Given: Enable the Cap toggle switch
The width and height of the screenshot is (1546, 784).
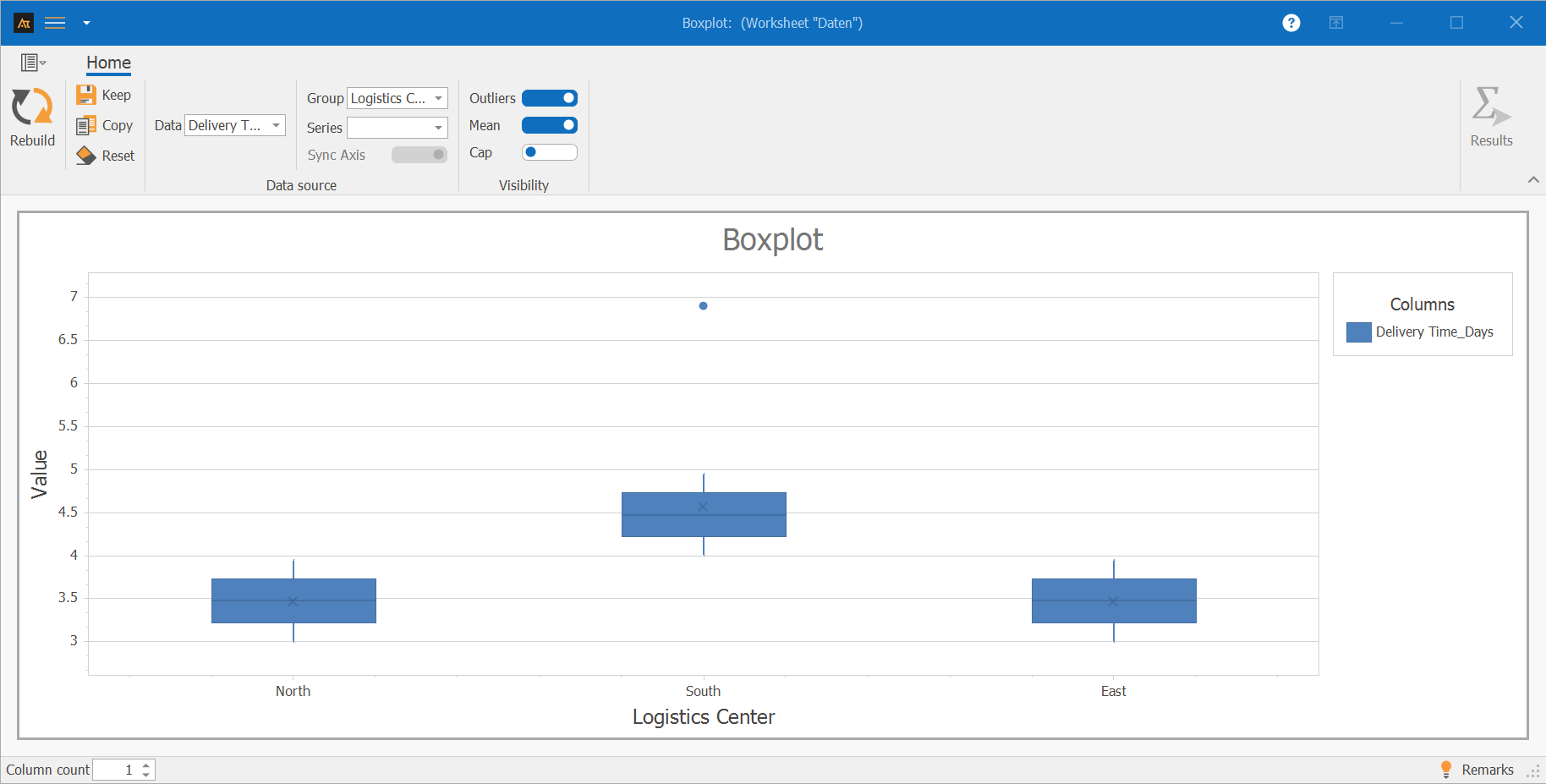Looking at the screenshot, I should [549, 152].
